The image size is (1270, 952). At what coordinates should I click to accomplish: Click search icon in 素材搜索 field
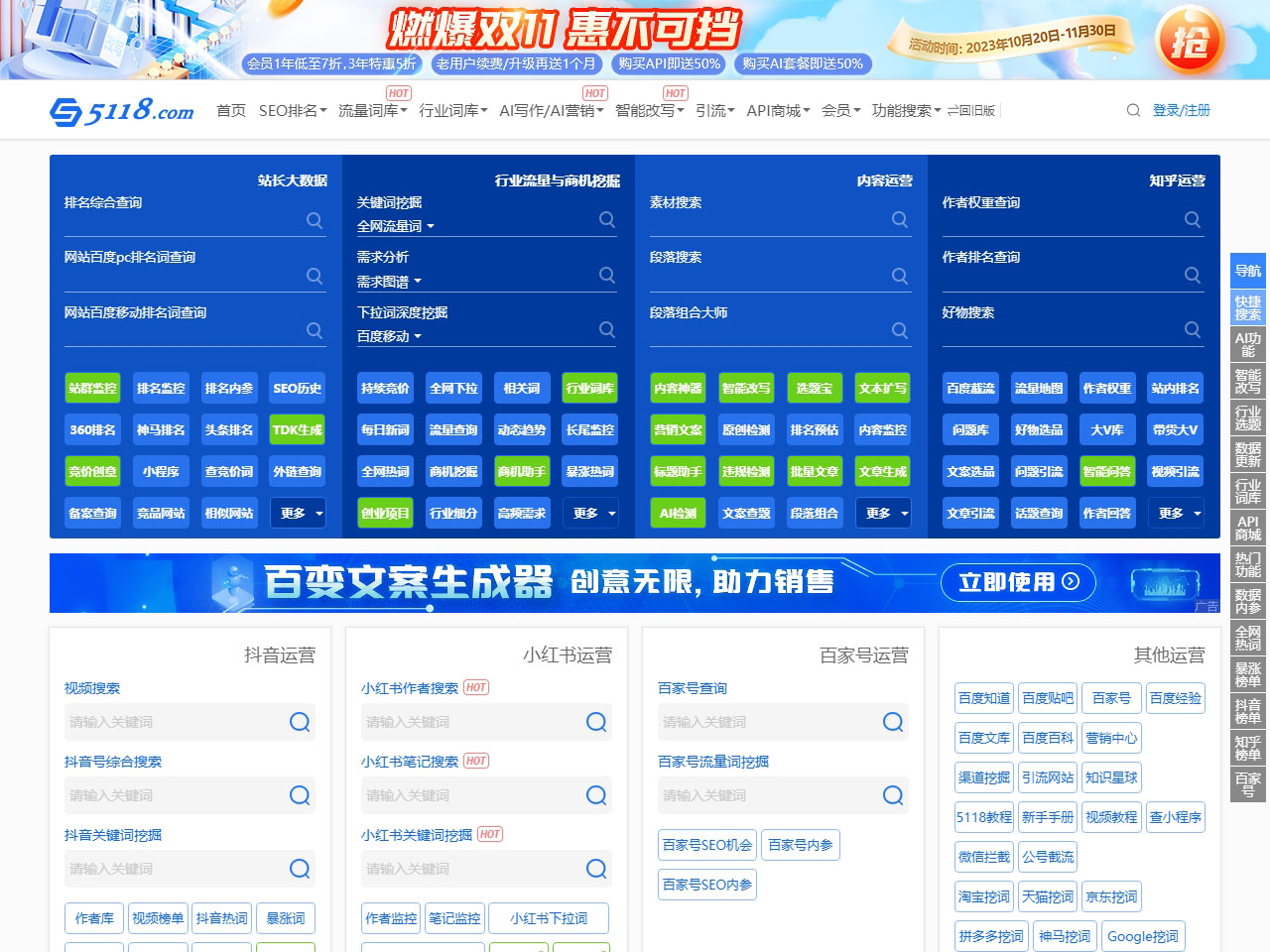900,220
